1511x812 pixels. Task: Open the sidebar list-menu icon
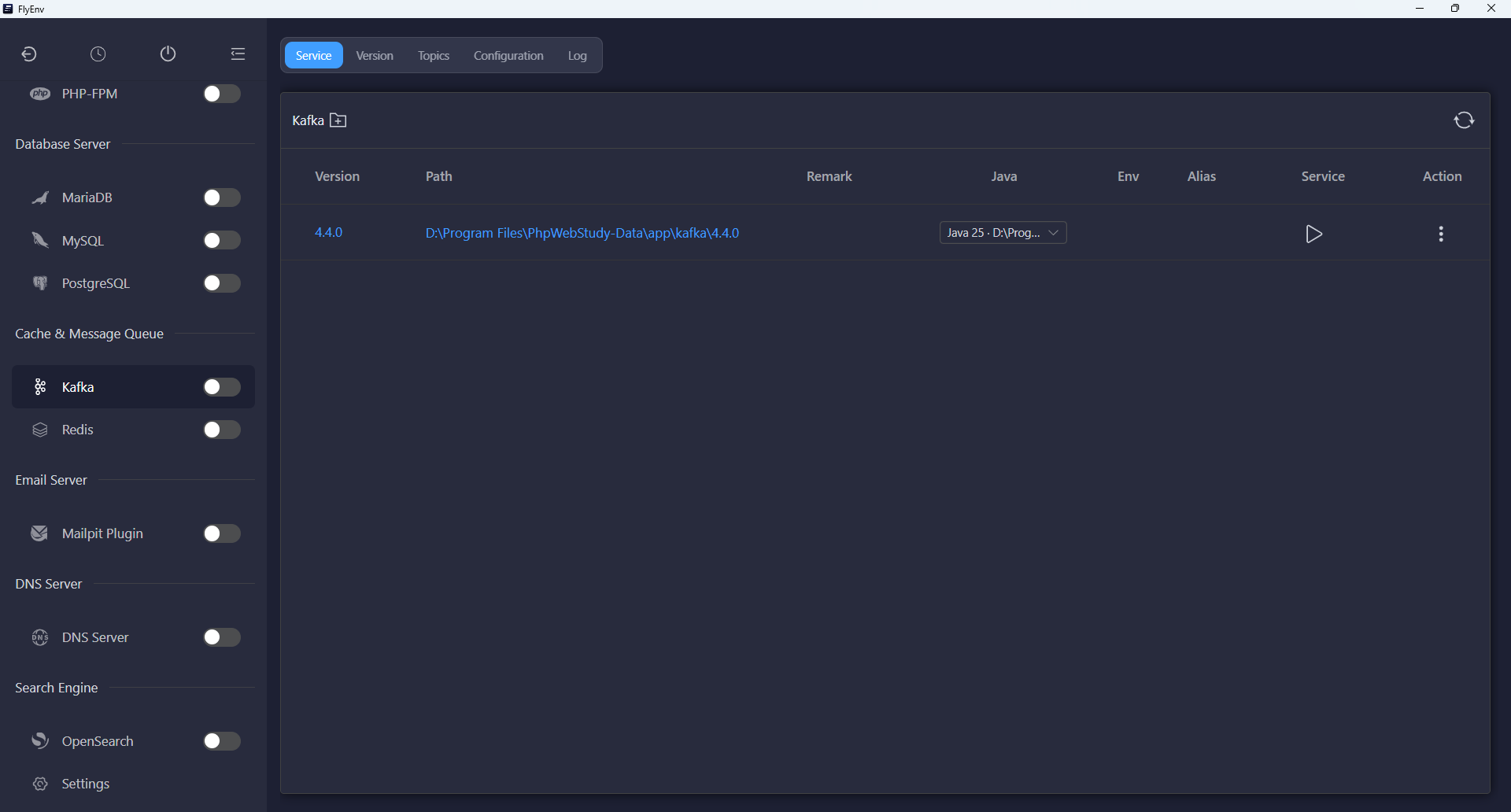[x=238, y=54]
